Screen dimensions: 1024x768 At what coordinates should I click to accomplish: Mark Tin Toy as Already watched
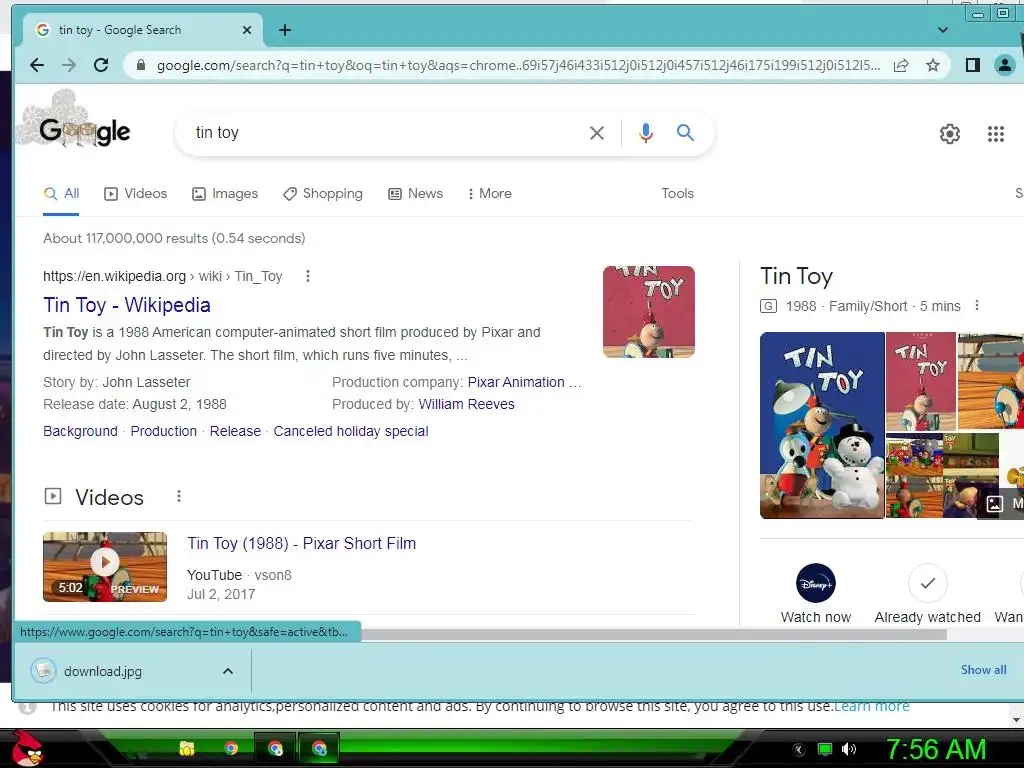pos(927,594)
